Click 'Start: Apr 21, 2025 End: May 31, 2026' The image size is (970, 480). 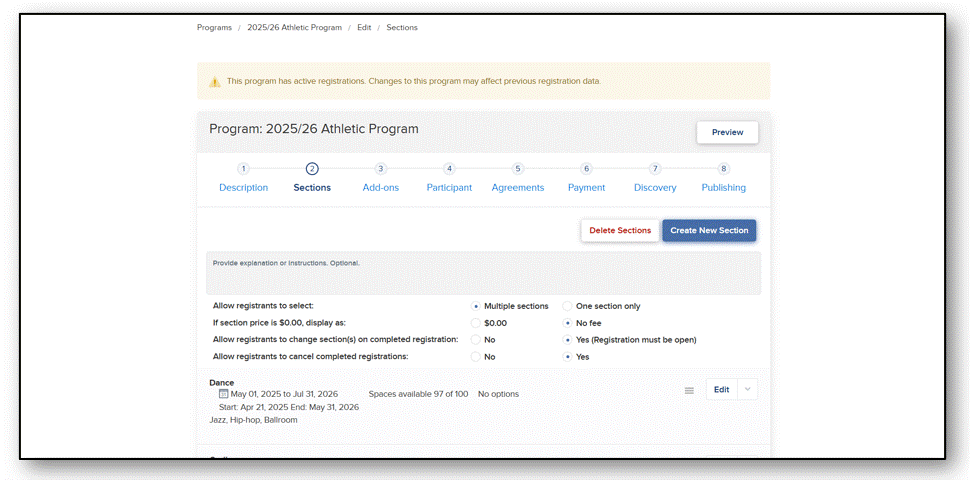pos(289,407)
